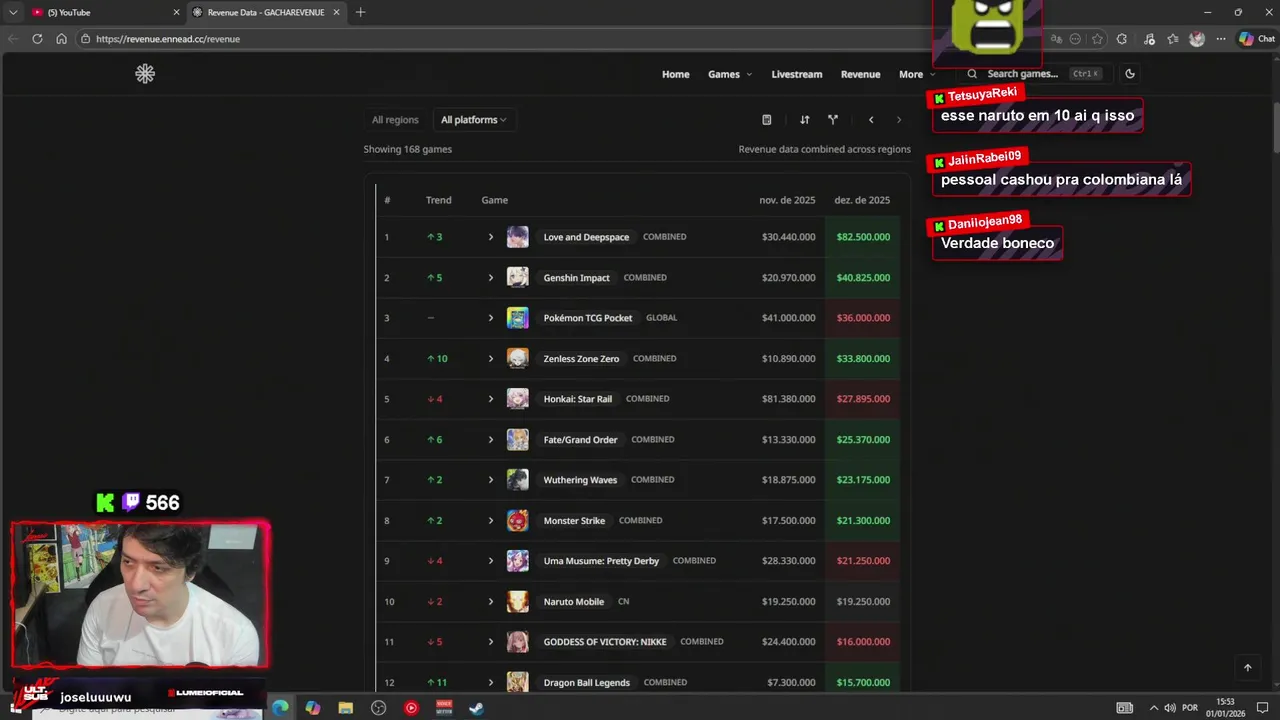Open Steam from the taskbar
This screenshot has height=720, width=1280.
click(x=477, y=708)
